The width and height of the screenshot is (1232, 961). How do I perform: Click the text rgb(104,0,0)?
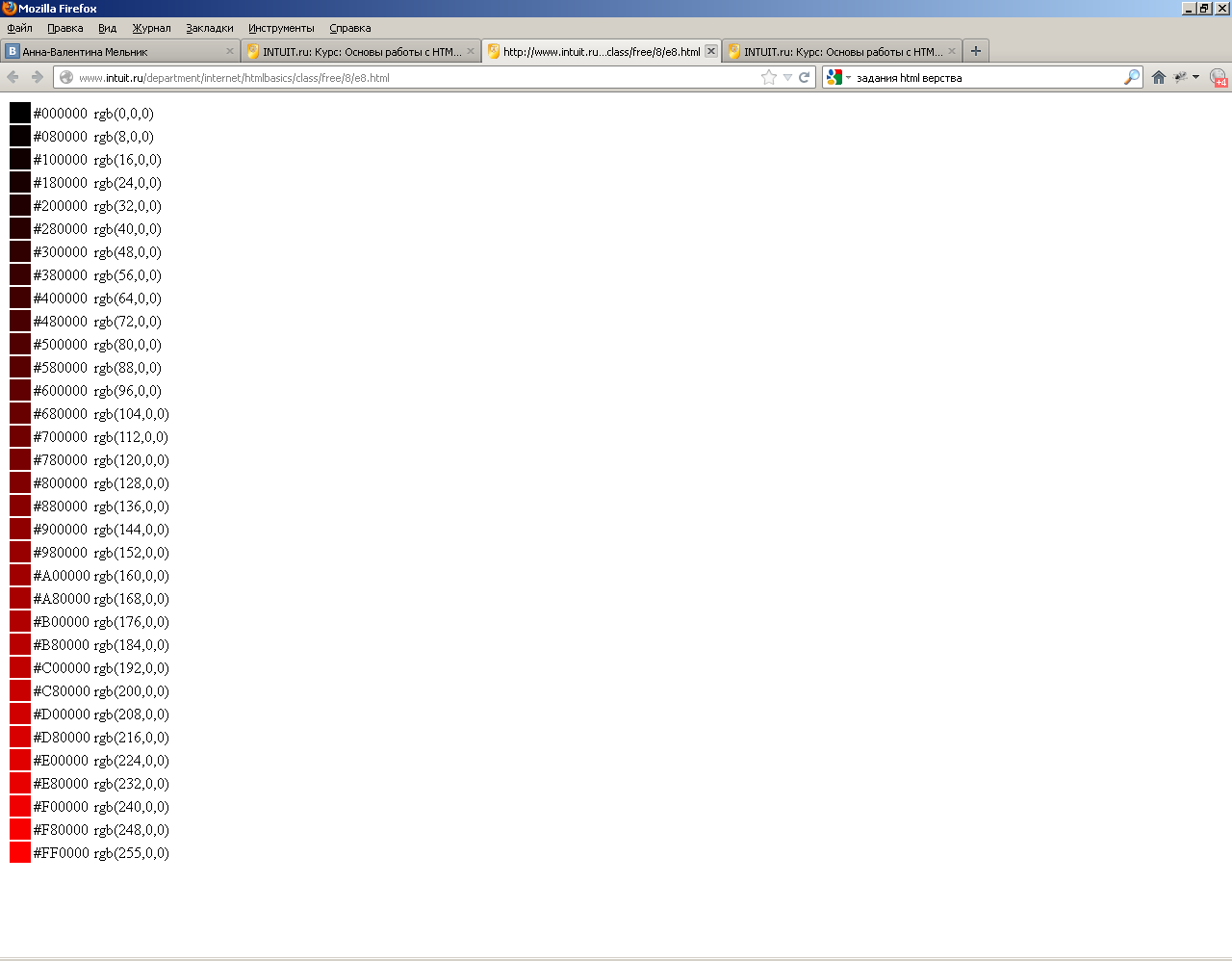click(131, 414)
